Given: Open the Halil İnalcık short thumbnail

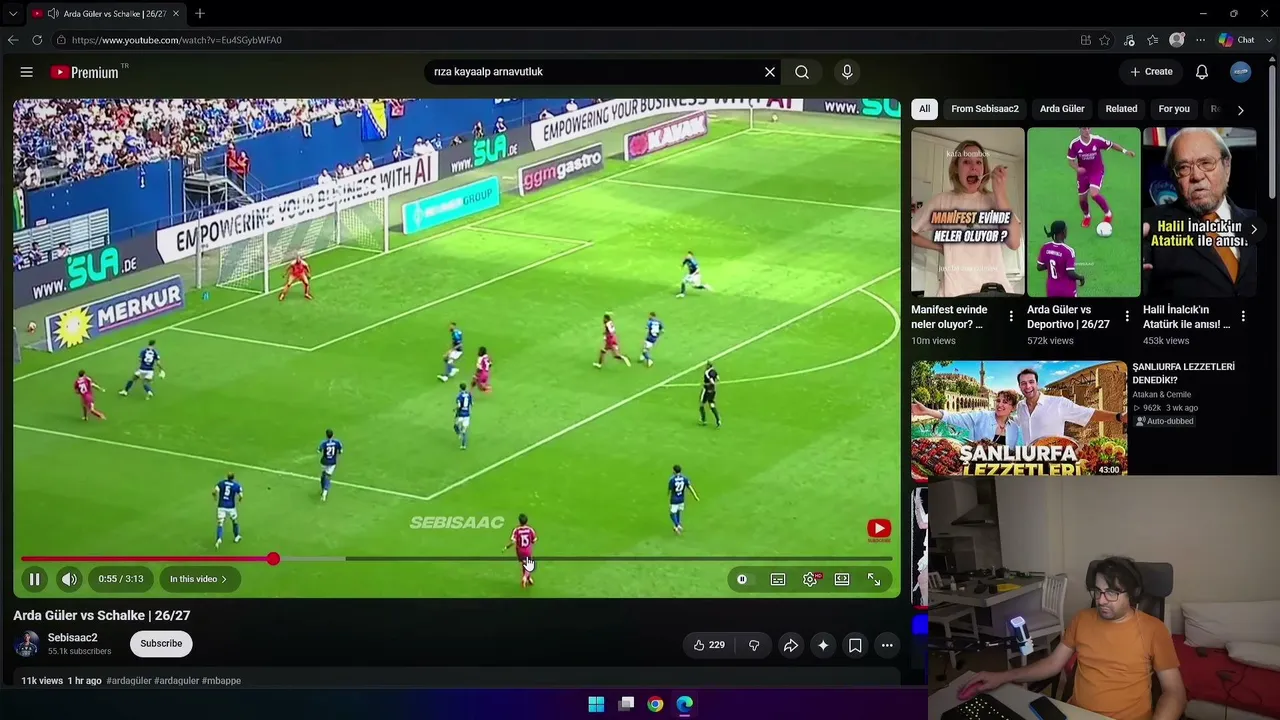Looking at the screenshot, I should (1200, 212).
